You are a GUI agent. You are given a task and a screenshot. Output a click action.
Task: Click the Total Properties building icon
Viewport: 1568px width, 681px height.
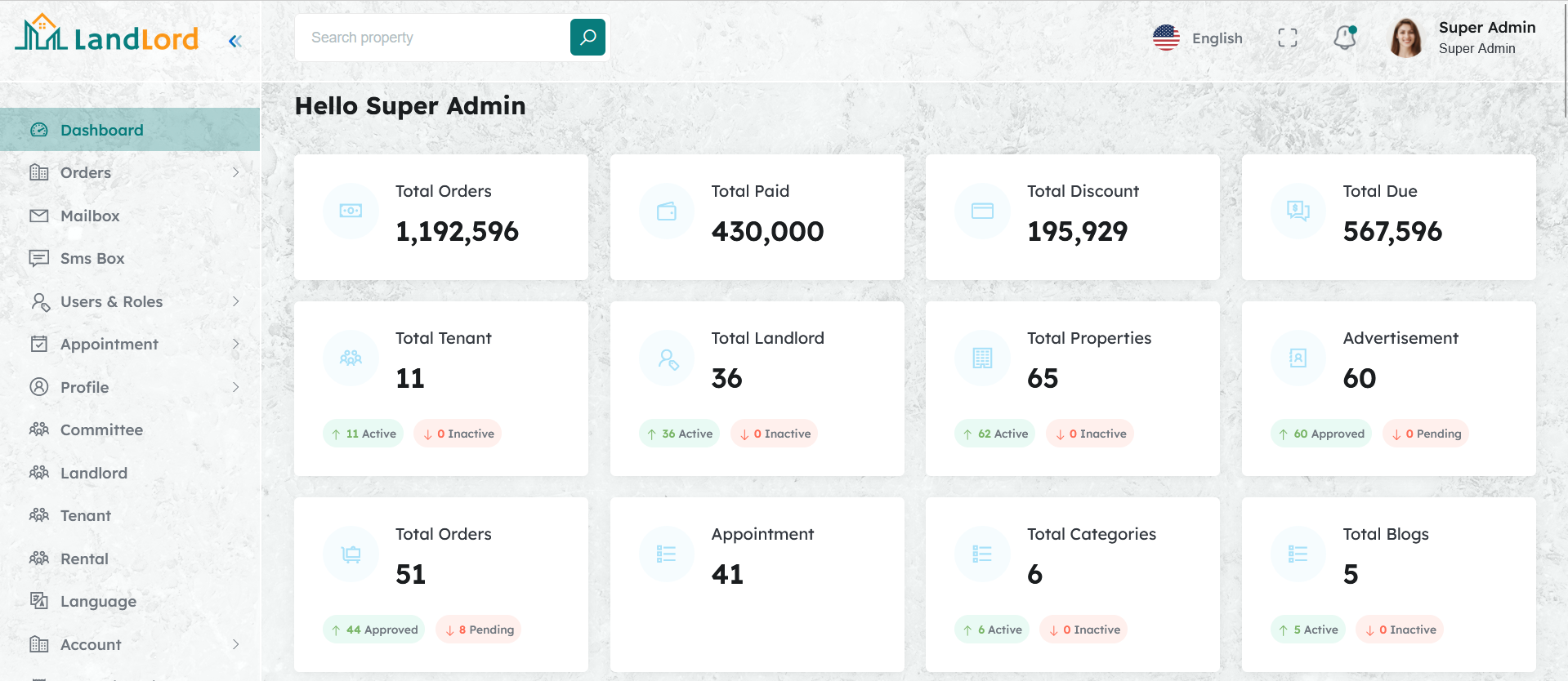coord(982,358)
